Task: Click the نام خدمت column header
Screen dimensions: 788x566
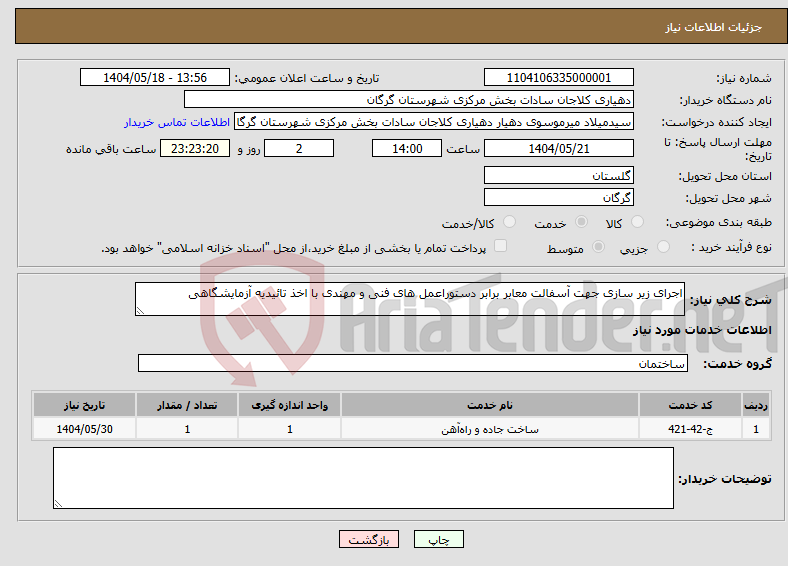Action: point(490,405)
